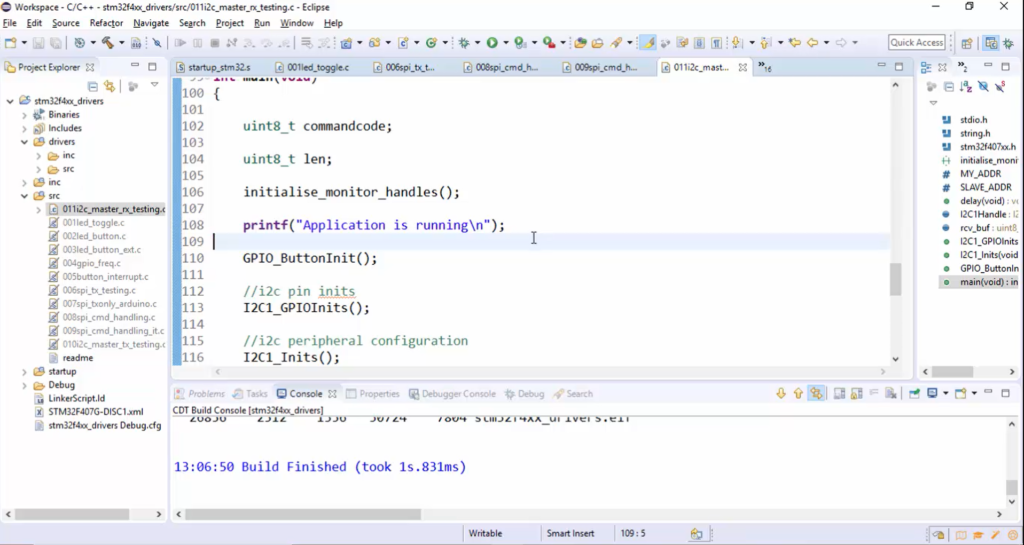
Task: Toggle Link with Editor in Project Explorer
Action: click(110, 86)
